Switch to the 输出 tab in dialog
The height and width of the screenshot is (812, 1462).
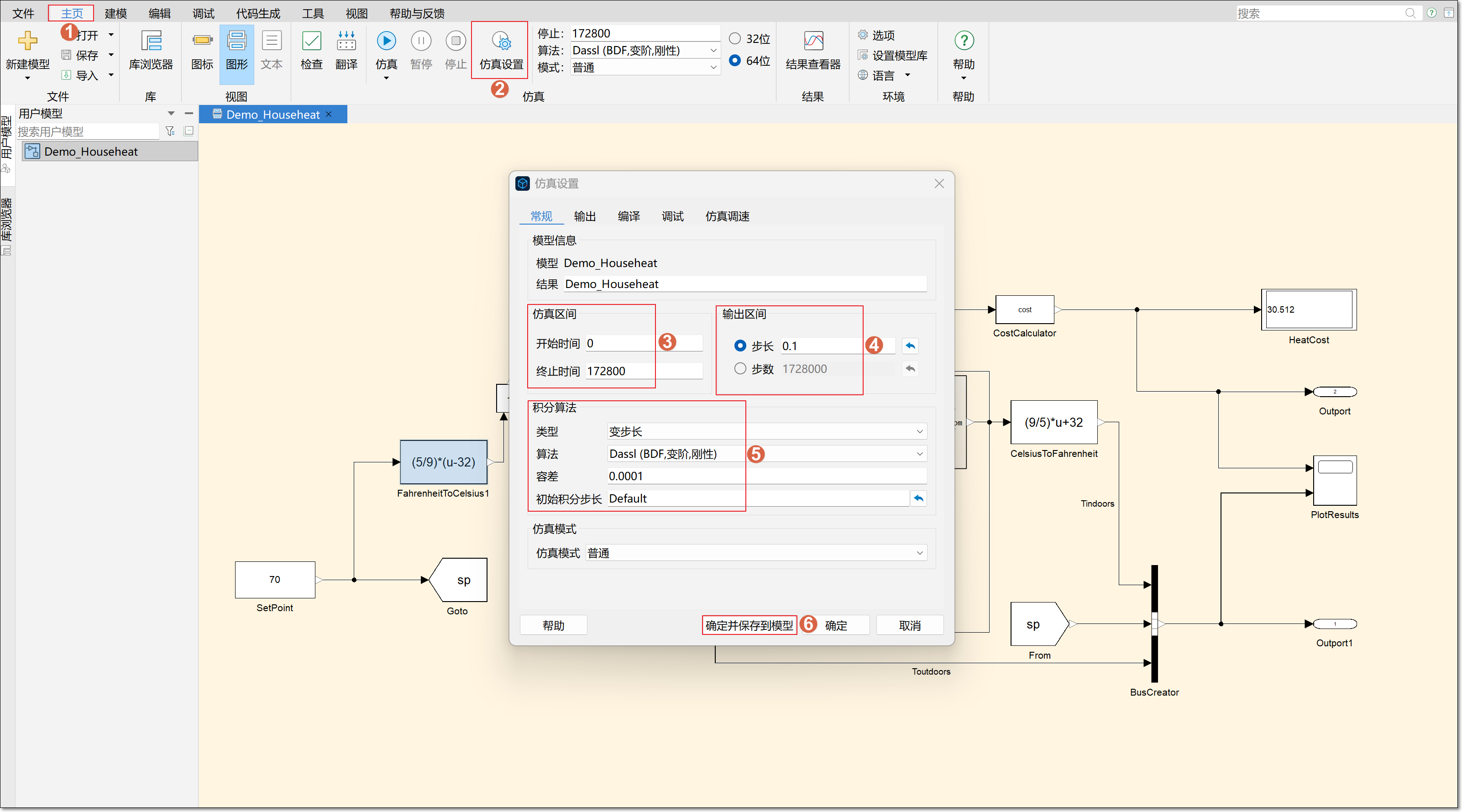coord(585,216)
